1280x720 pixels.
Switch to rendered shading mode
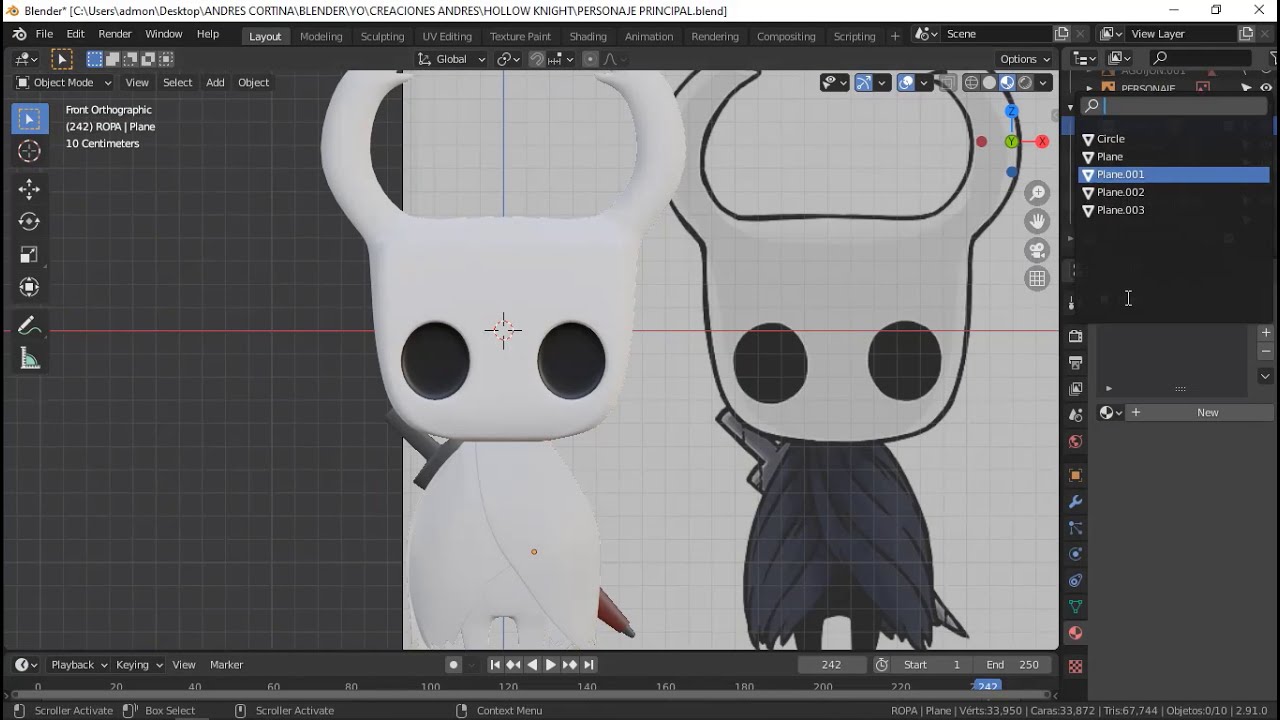(1025, 83)
